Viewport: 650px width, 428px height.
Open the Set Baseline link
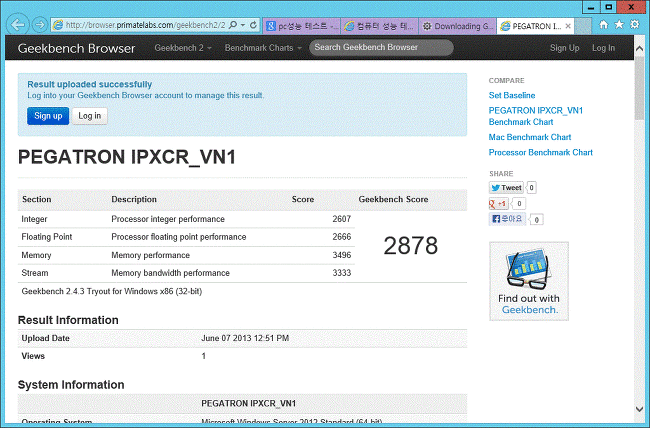coord(512,95)
